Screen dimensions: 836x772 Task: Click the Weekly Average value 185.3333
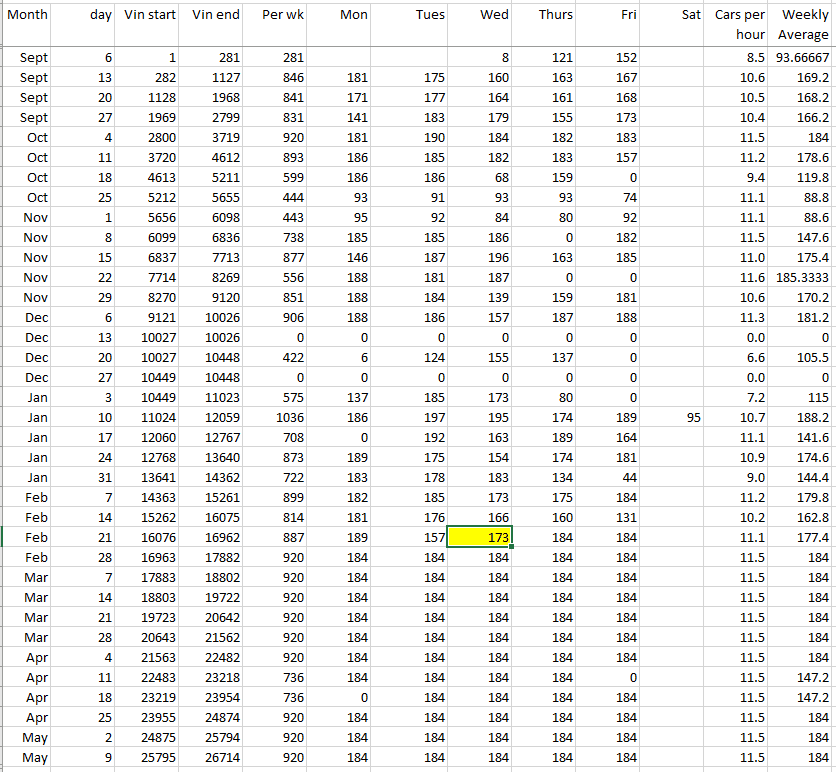803,277
